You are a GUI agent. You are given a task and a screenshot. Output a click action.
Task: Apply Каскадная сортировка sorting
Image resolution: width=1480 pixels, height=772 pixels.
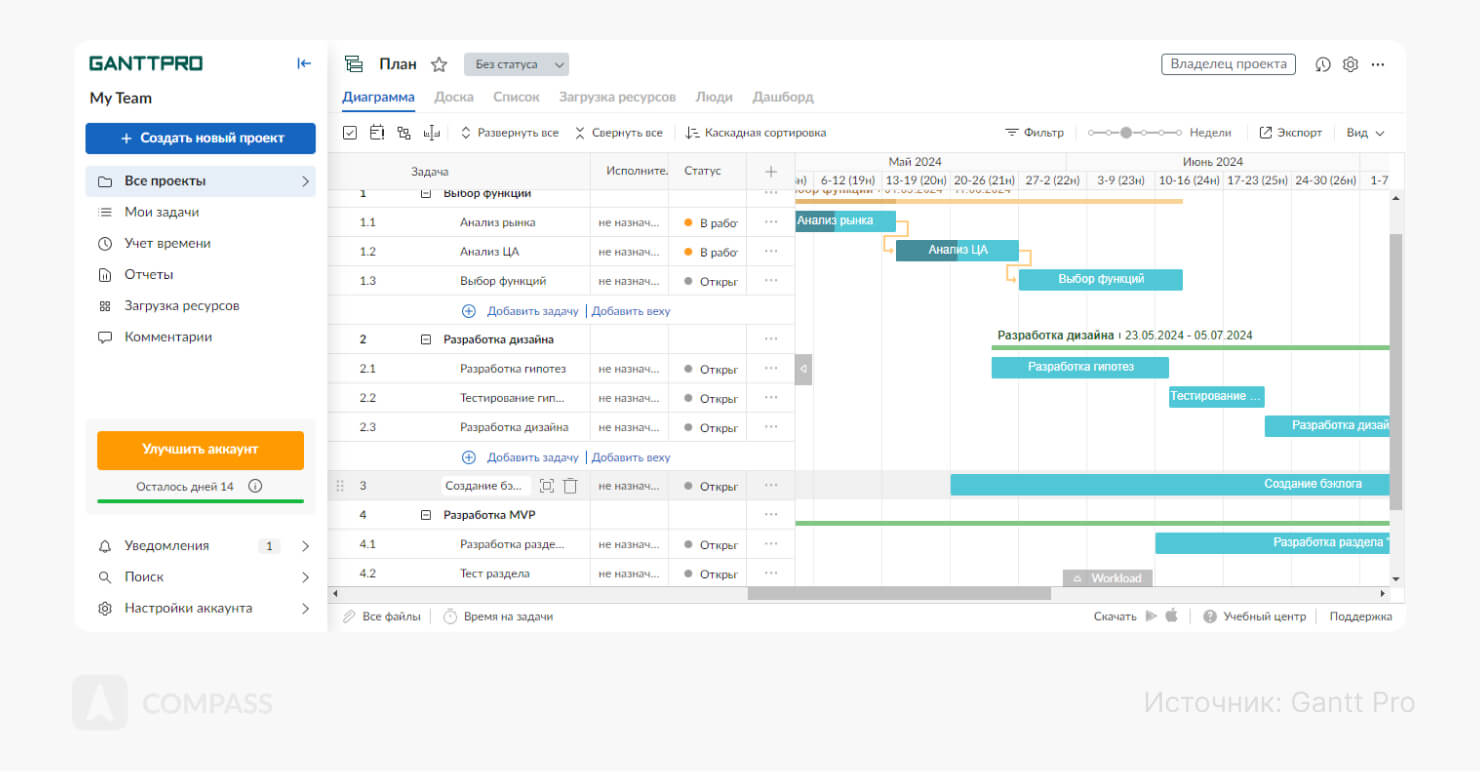click(756, 133)
